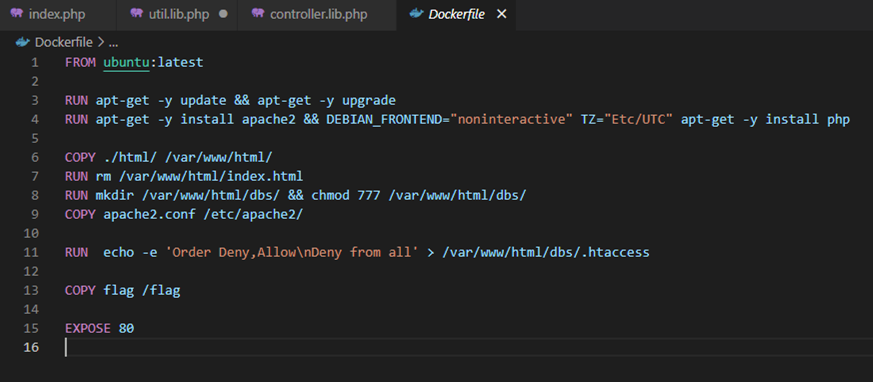
Task: Click the PHP icon on controller.lib.php tab
Action: [x=257, y=13]
